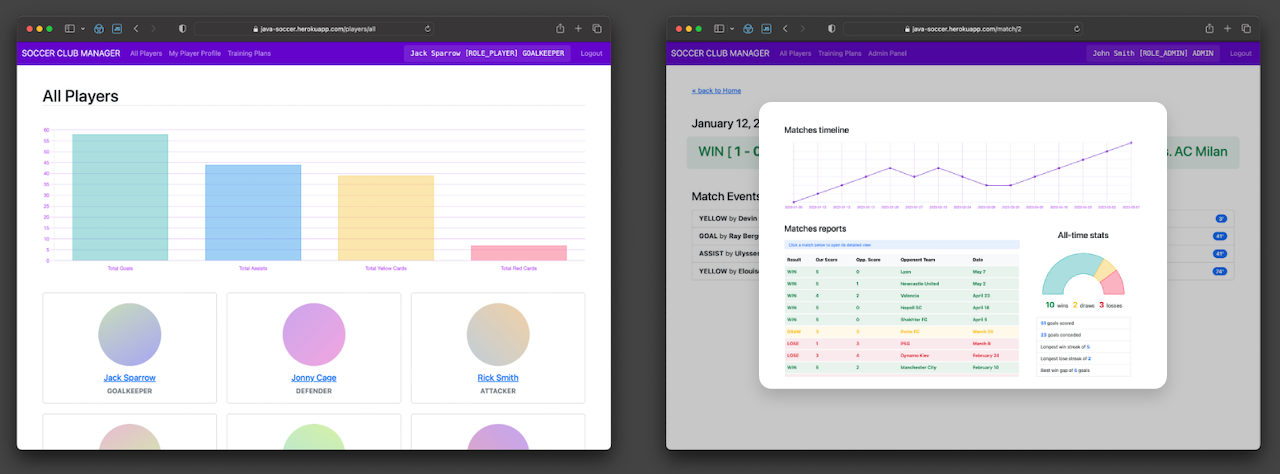The height and width of the screenshot is (474, 1280).
Task: Focus address bar showing match/2 URL
Action: pos(964,29)
